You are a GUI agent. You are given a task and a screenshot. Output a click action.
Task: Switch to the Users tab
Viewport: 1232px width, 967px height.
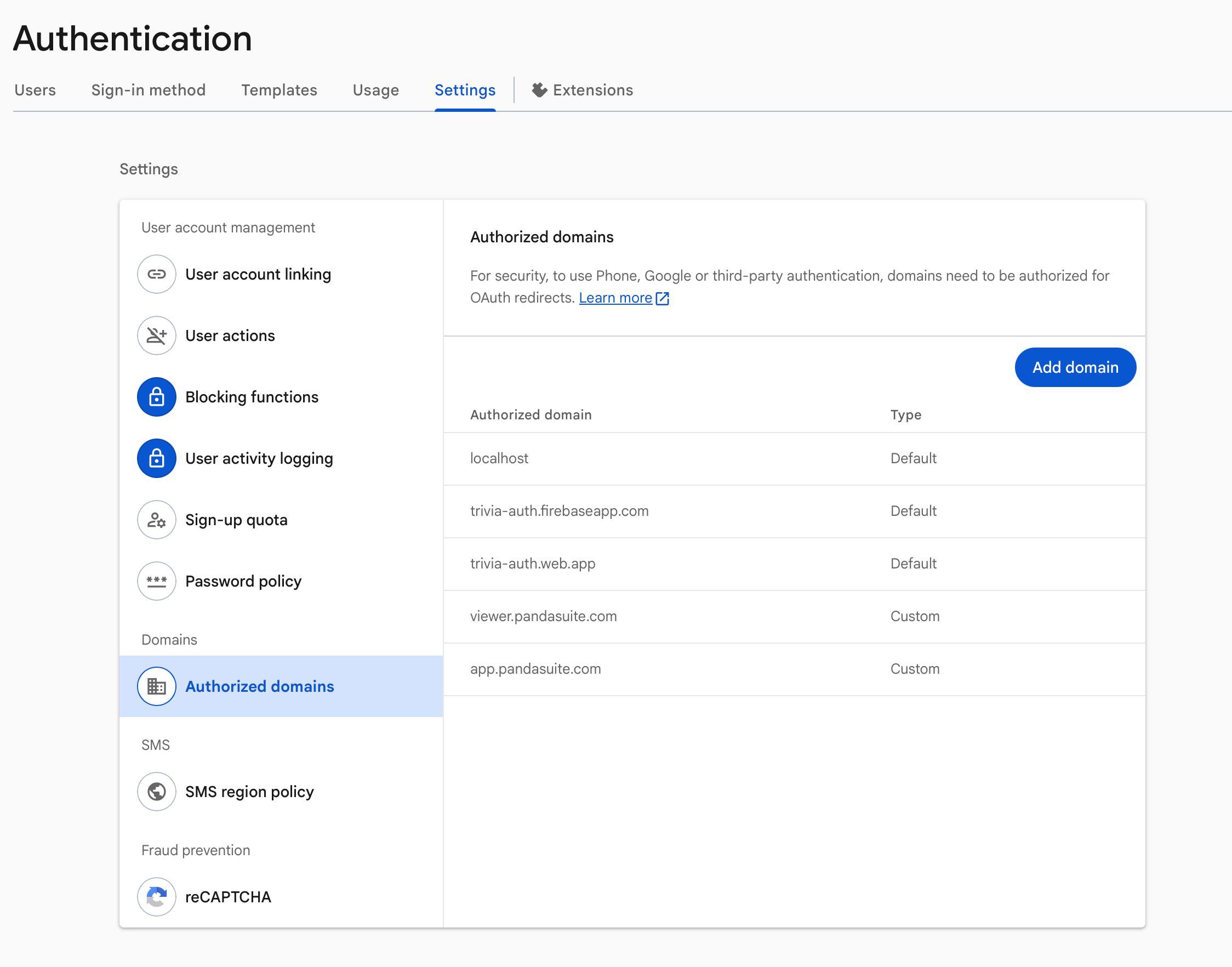click(x=35, y=89)
